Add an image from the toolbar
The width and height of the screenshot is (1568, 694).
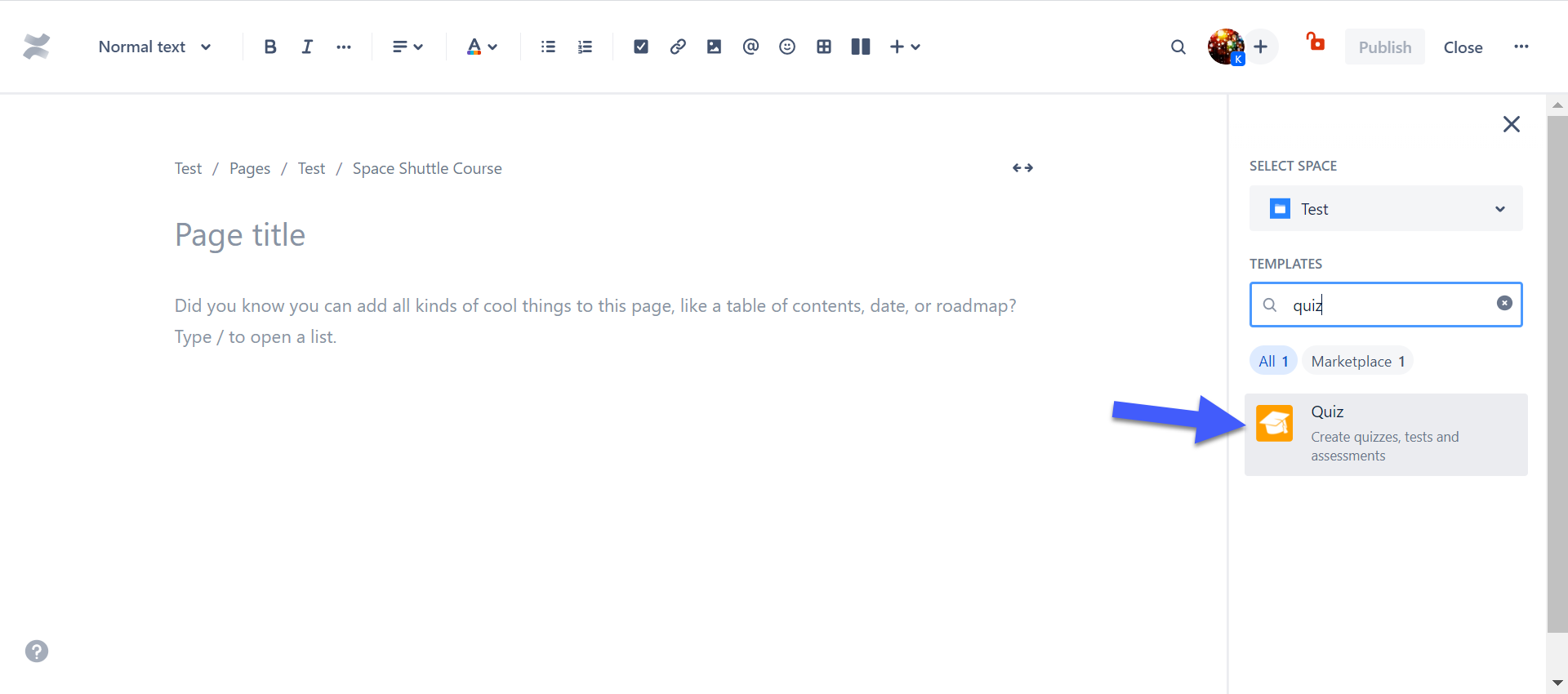(714, 47)
